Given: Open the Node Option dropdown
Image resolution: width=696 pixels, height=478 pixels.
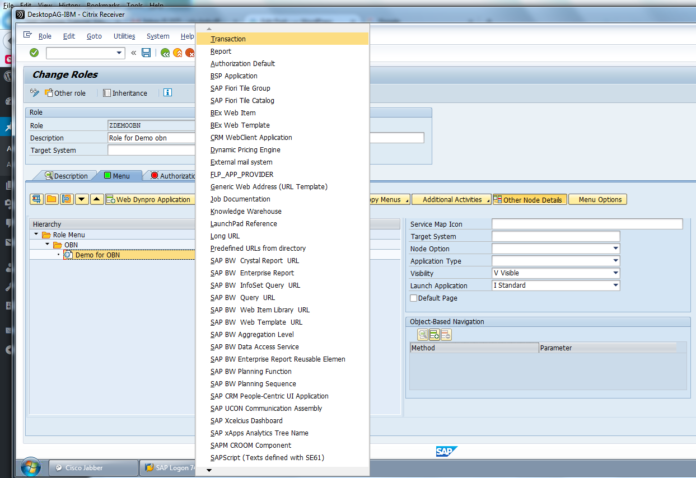Looking at the screenshot, I should pos(616,249).
